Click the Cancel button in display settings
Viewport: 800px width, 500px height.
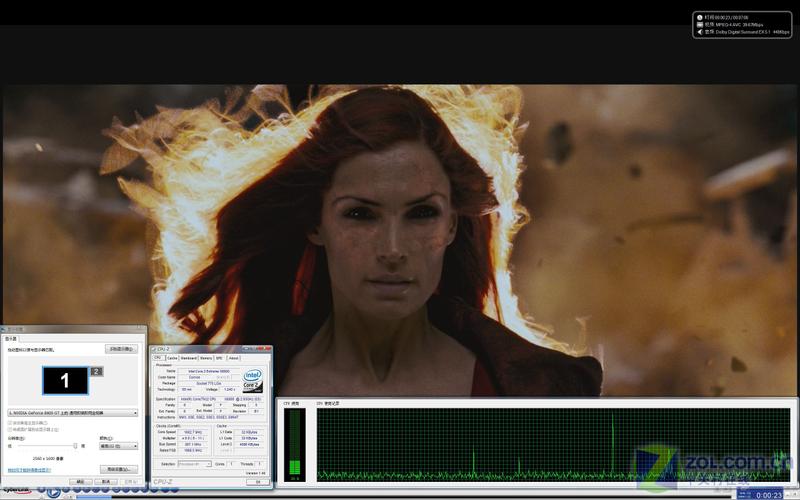106,482
